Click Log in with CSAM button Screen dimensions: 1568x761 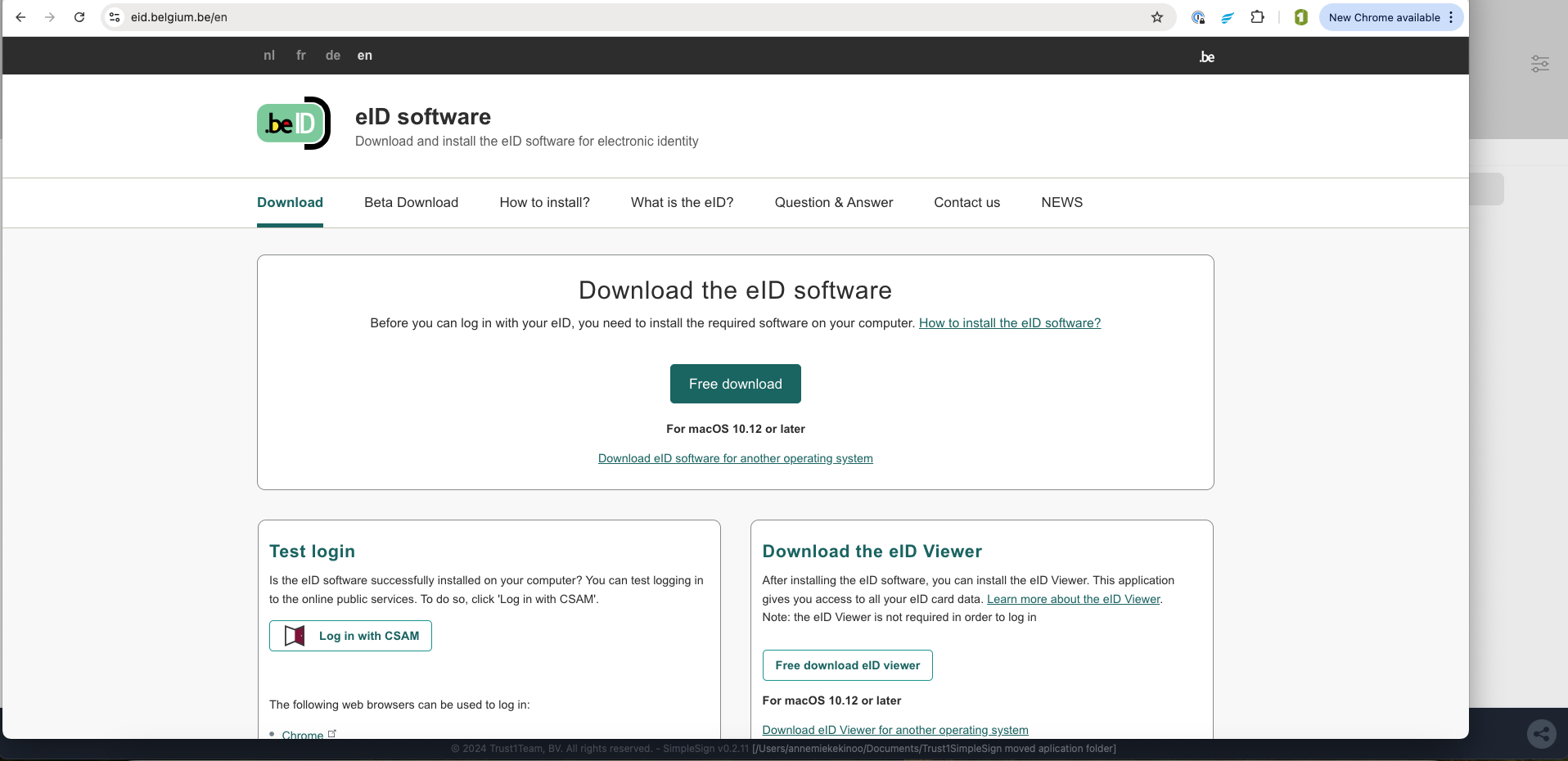click(x=350, y=636)
